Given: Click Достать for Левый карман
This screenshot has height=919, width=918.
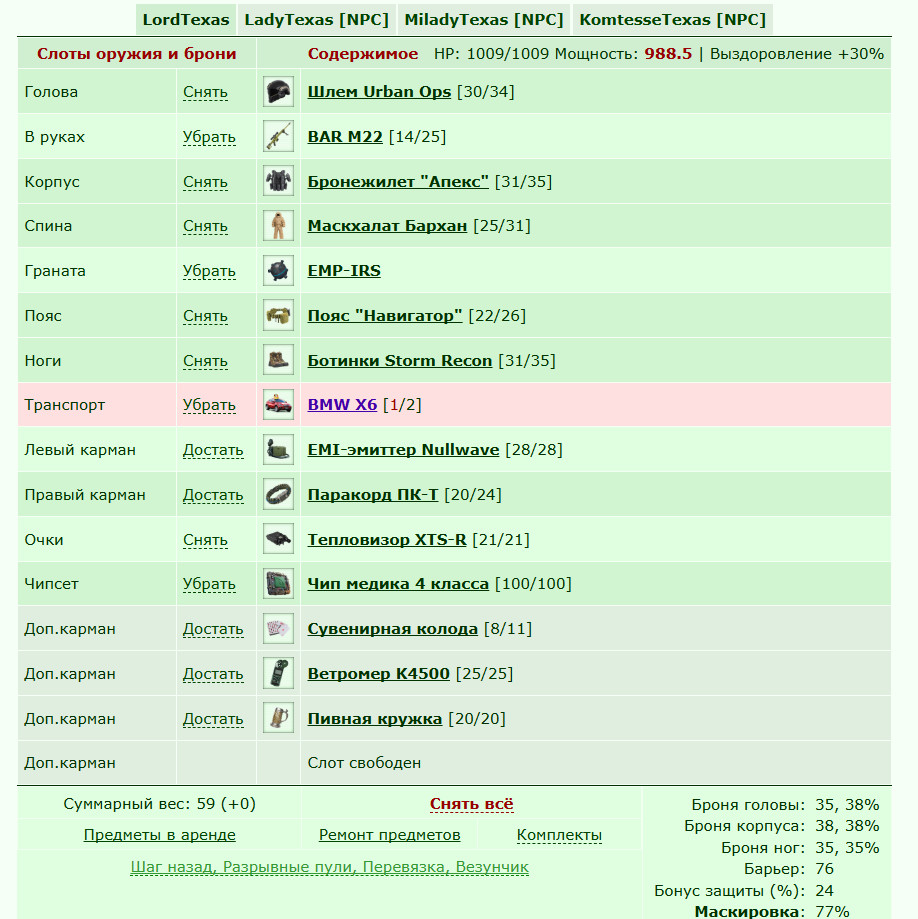Looking at the screenshot, I should coord(213,450).
